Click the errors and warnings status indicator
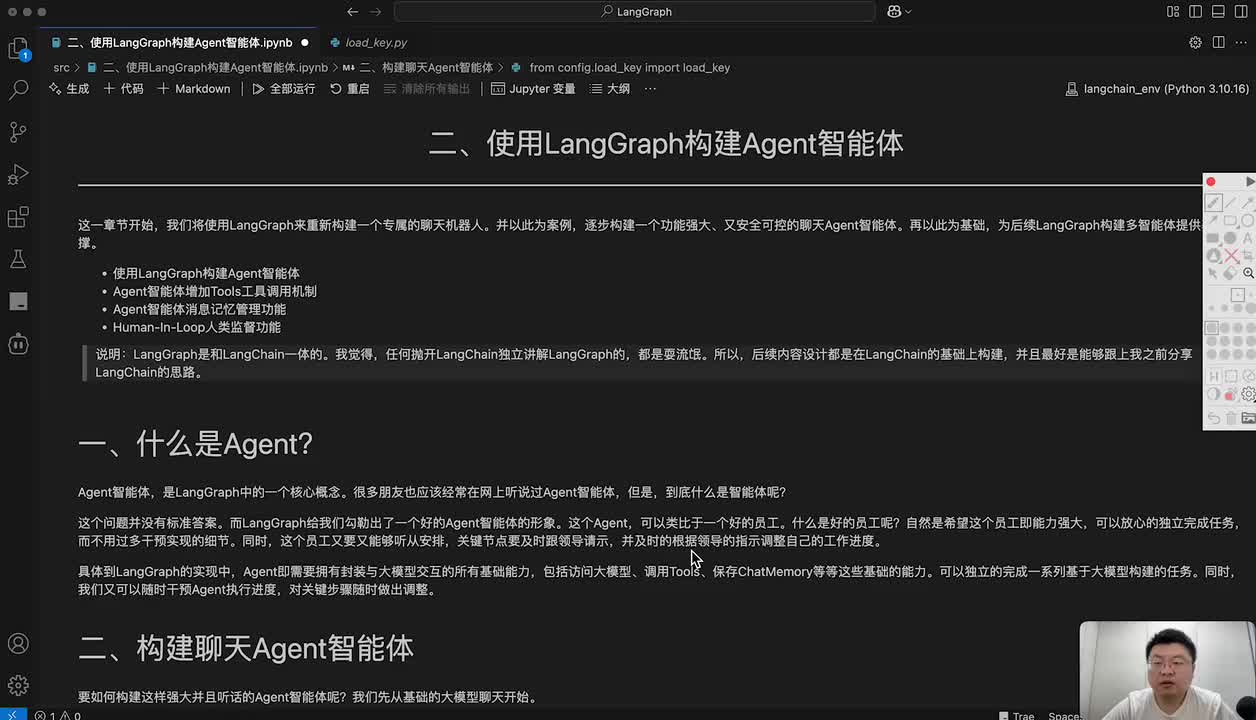Image resolution: width=1256 pixels, height=720 pixels. (x=57, y=715)
